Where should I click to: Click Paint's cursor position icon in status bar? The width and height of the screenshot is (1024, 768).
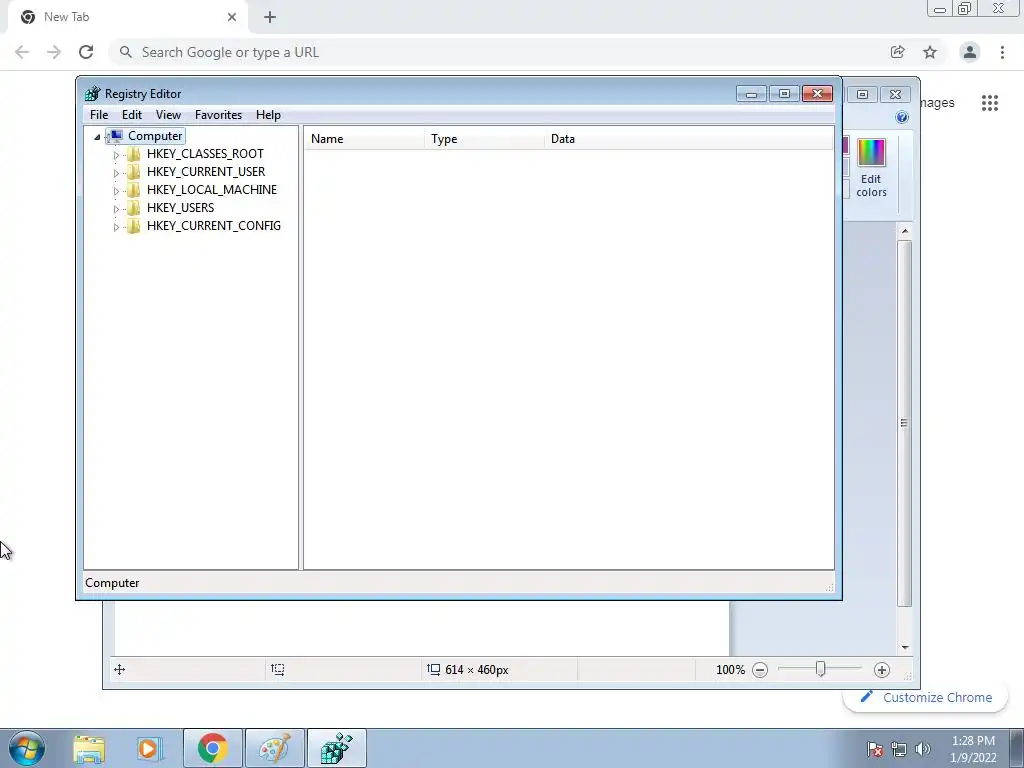(120, 669)
